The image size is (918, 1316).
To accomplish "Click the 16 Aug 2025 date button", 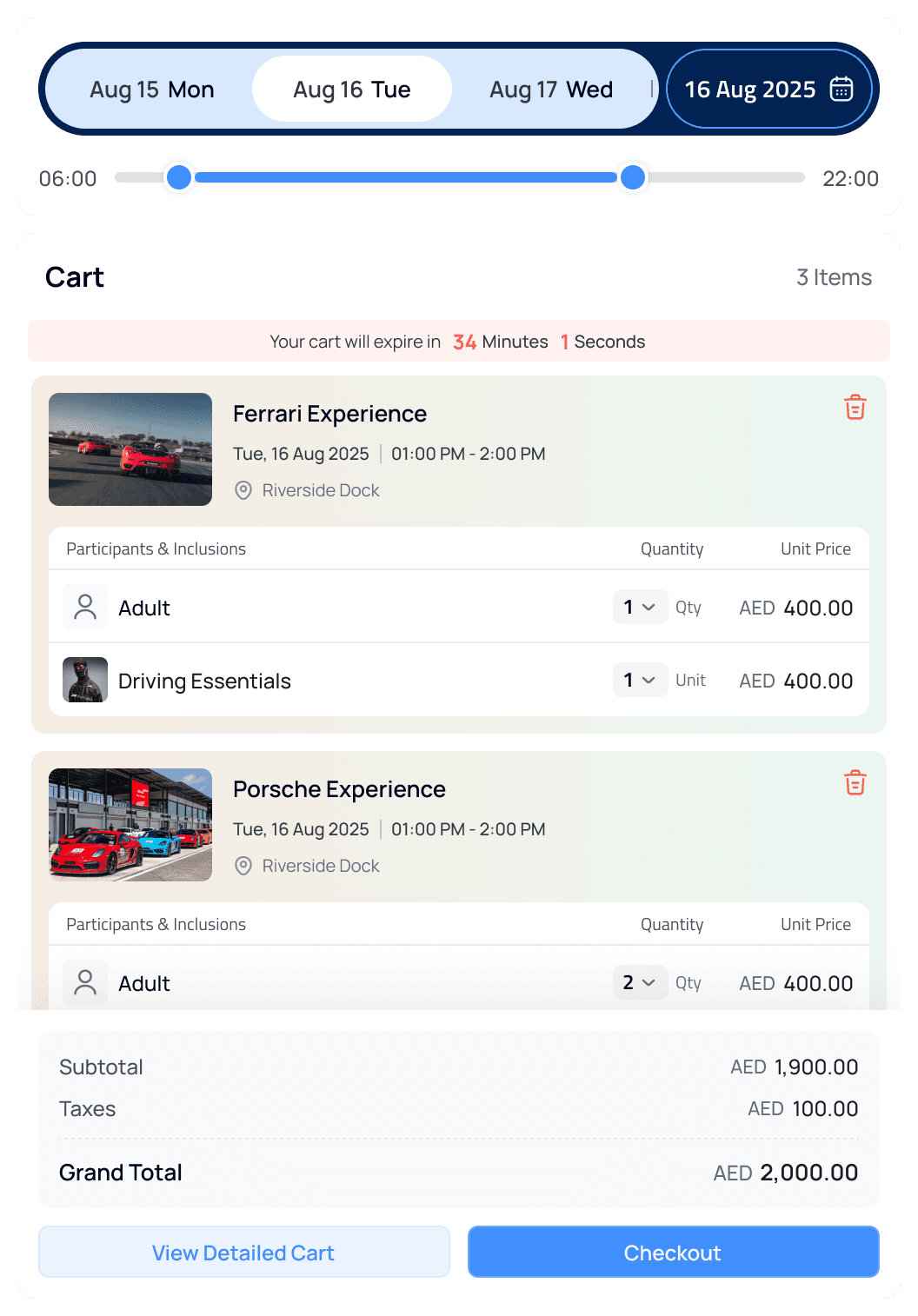I will [750, 89].
